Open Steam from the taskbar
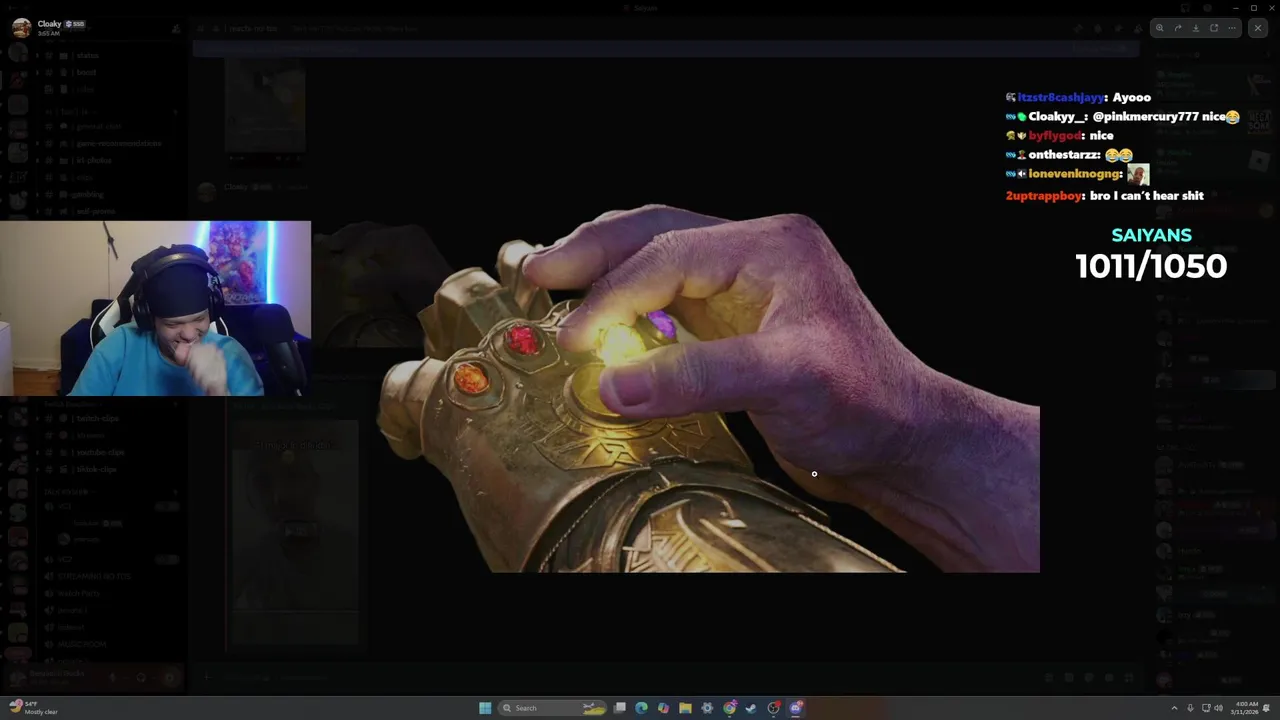Viewport: 1280px width, 720px height. click(x=751, y=708)
